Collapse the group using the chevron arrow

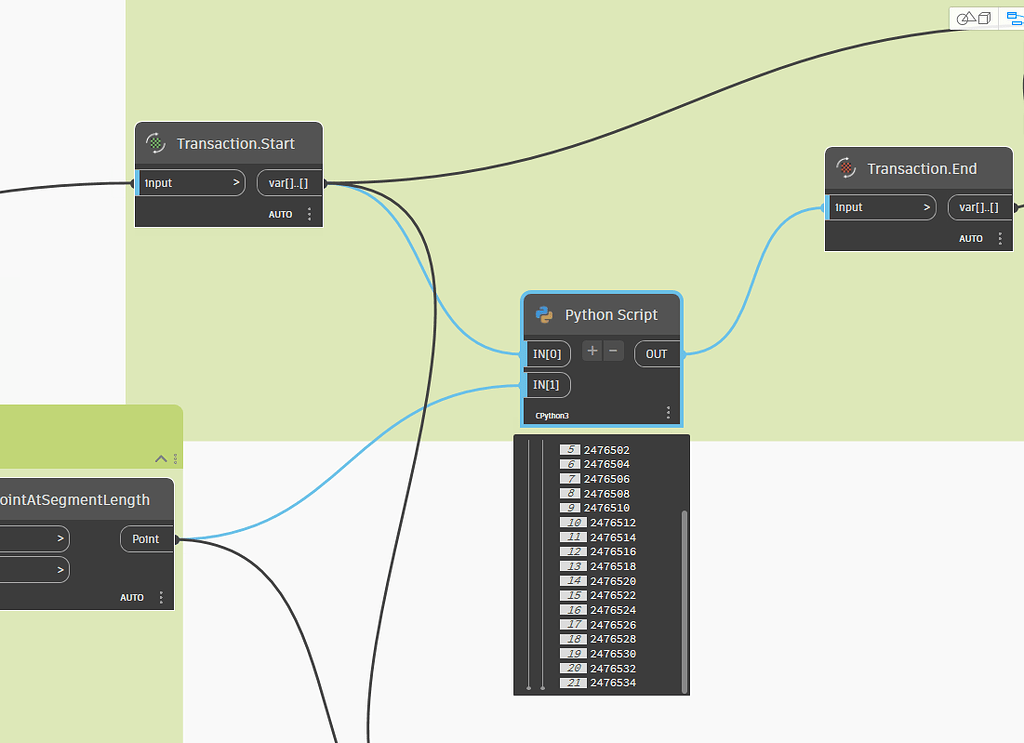(x=161, y=458)
